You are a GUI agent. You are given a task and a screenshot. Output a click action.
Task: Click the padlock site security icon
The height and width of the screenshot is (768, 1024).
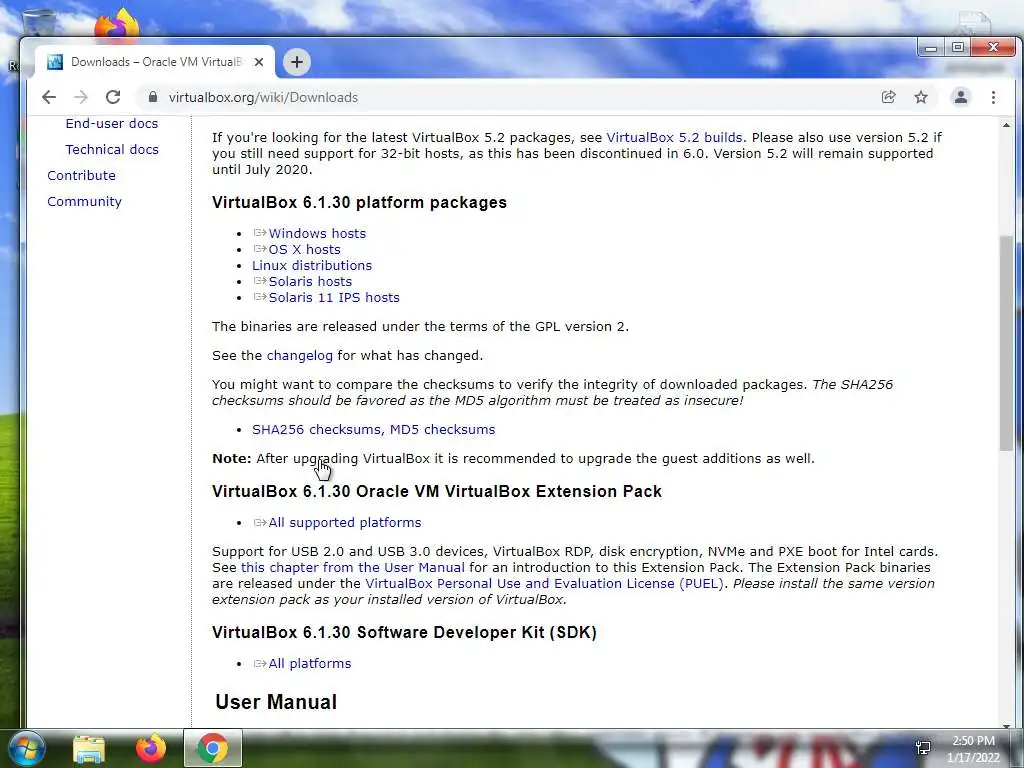click(153, 97)
